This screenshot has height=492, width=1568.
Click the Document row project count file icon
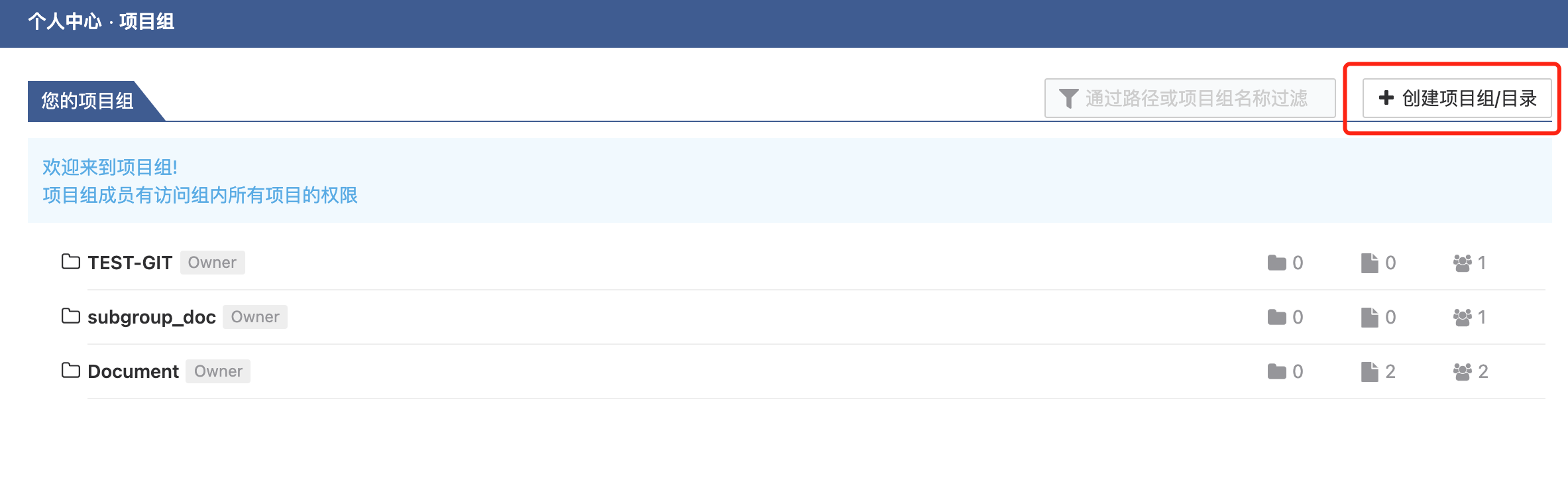point(1369,372)
